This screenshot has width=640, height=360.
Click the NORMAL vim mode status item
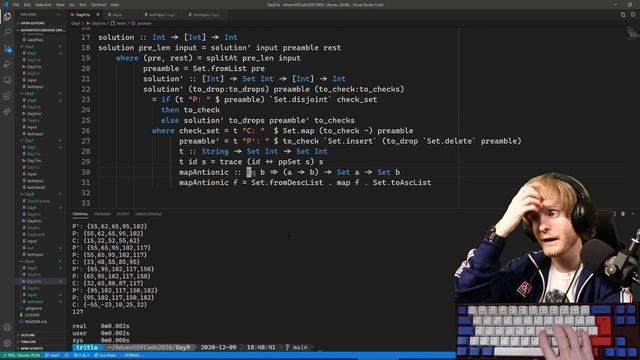click(132, 356)
